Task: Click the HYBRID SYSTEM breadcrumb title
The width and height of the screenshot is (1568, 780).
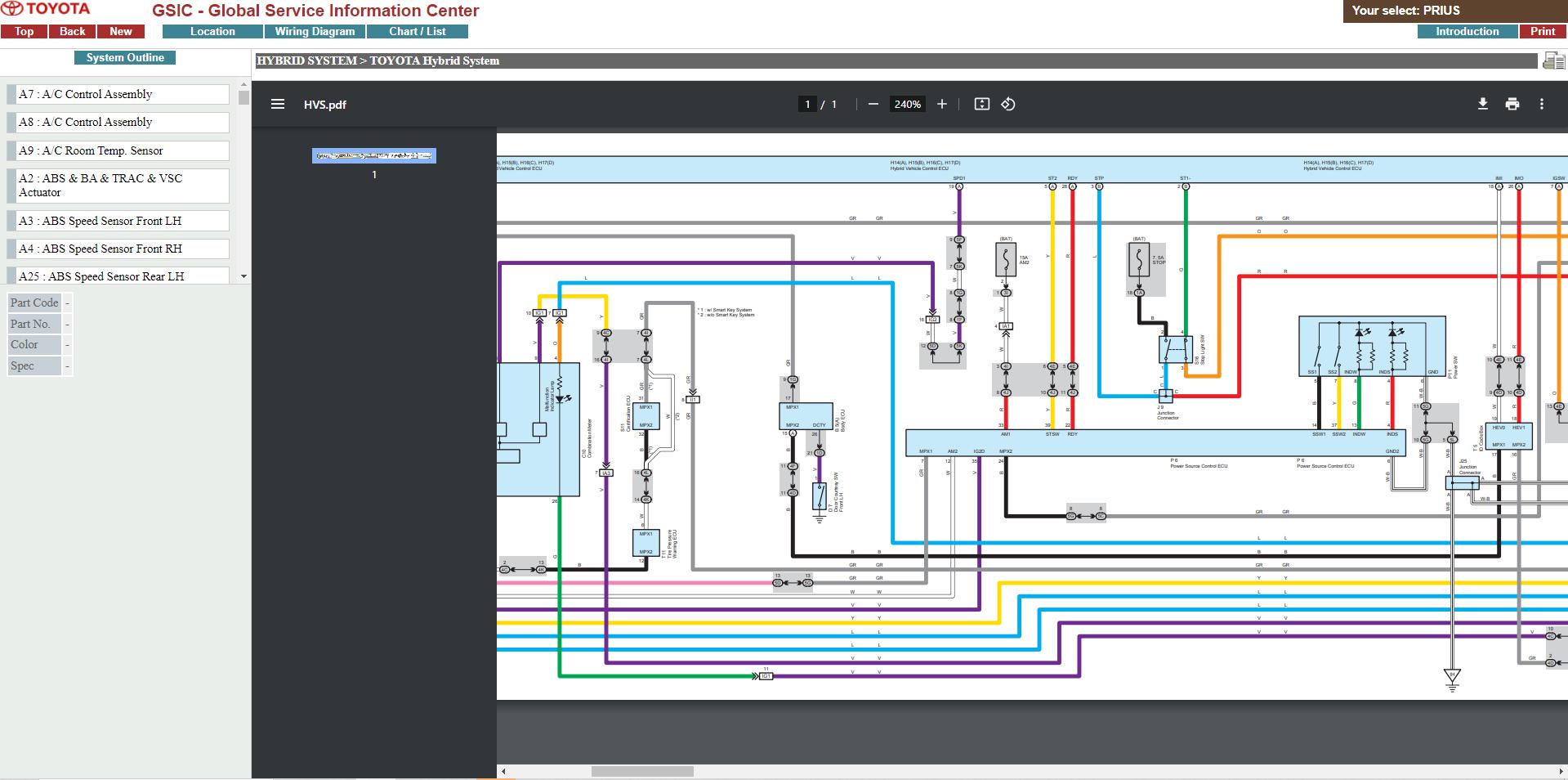Action: (x=377, y=61)
